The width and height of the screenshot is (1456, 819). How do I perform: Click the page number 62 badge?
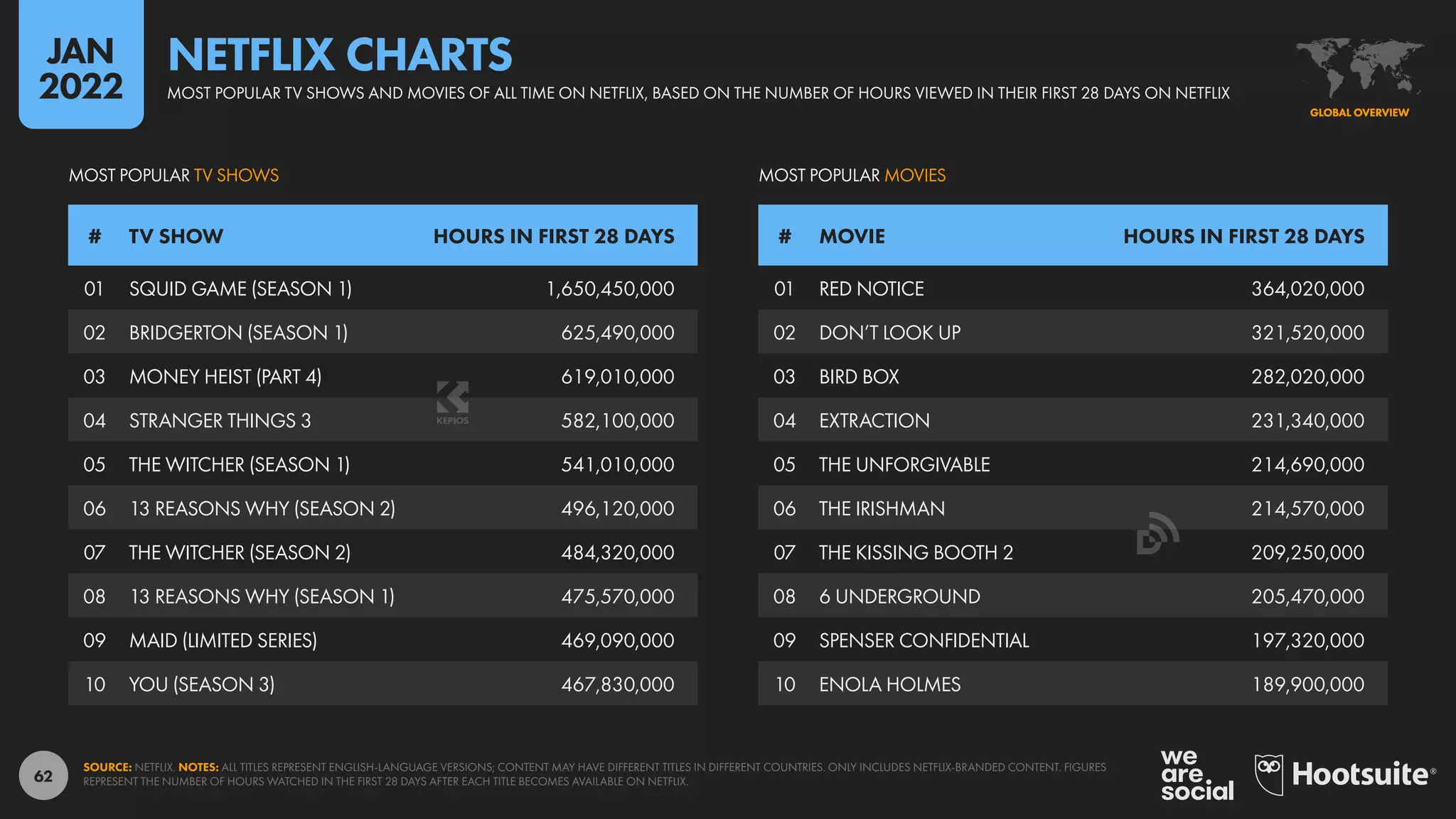point(43,776)
